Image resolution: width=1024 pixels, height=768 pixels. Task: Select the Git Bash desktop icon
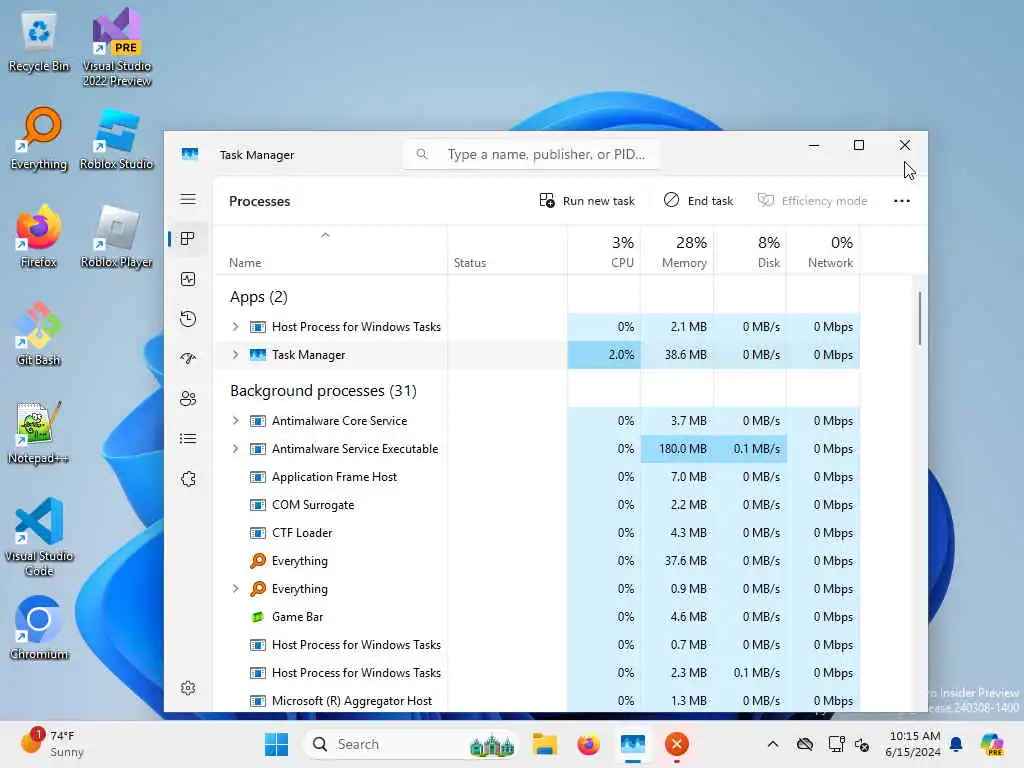39,334
